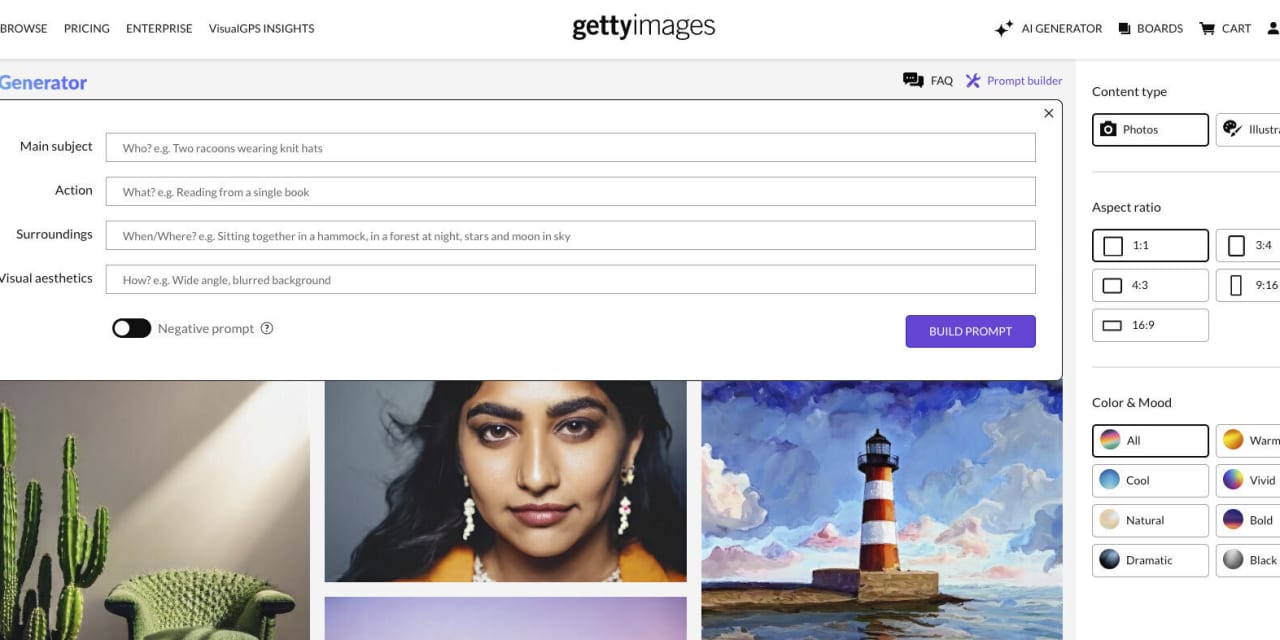The image size is (1280, 640).
Task: Open the Negative prompt help icon
Action: click(x=267, y=328)
